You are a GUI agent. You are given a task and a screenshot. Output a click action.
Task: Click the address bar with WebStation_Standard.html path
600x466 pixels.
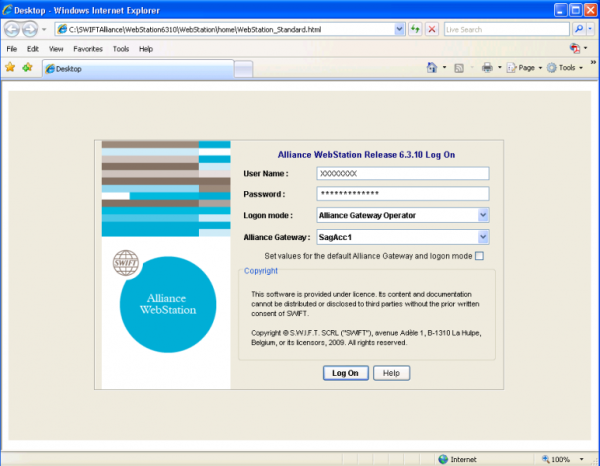click(x=225, y=29)
